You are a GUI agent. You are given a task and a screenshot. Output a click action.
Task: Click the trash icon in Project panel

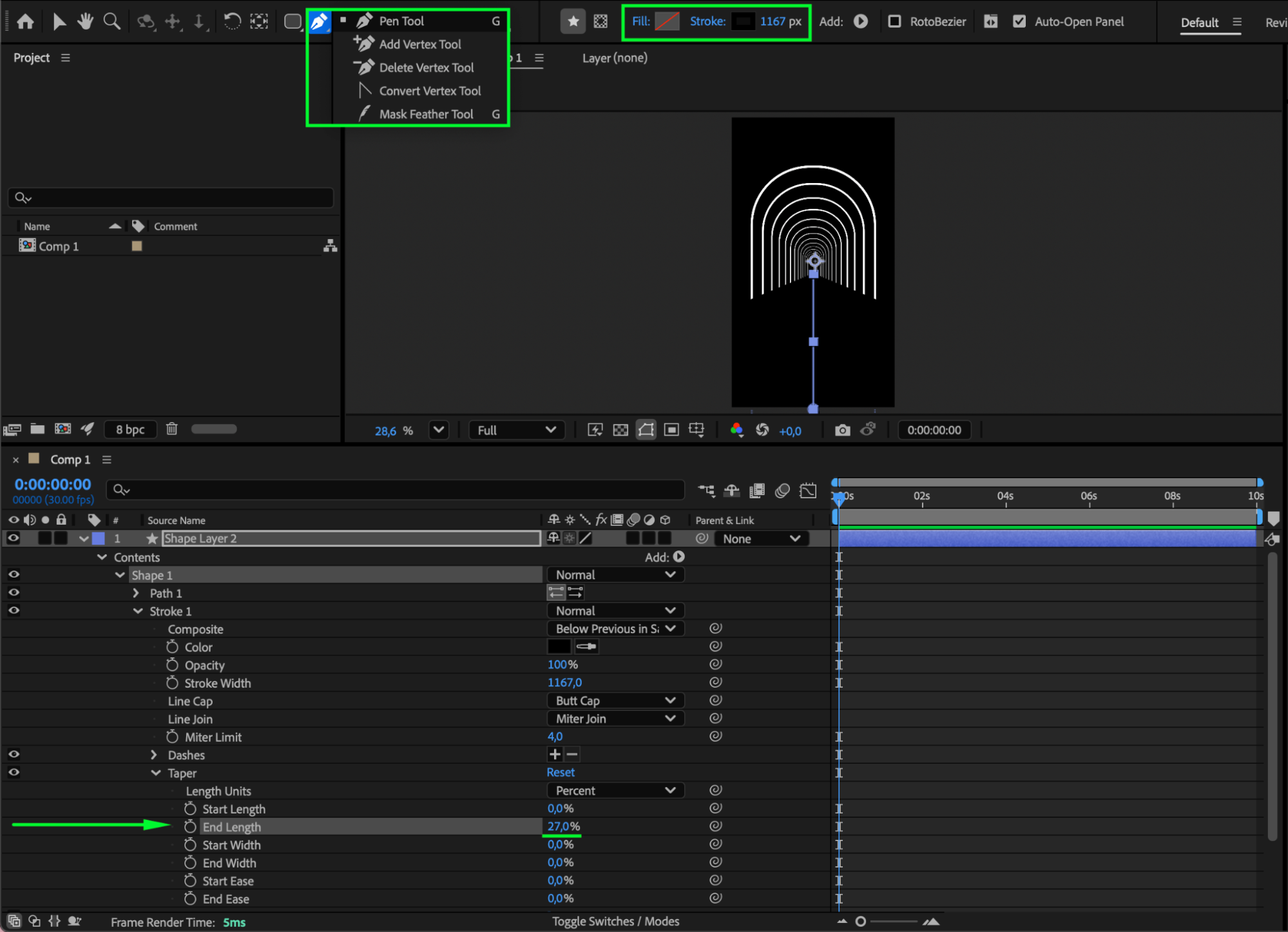(171, 429)
